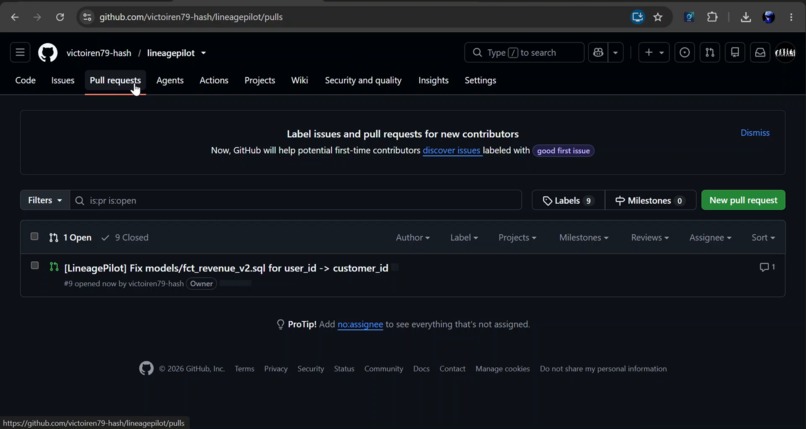Image resolution: width=806 pixels, height=429 pixels.
Task: Click the footer GitHub logo
Action: (146, 368)
